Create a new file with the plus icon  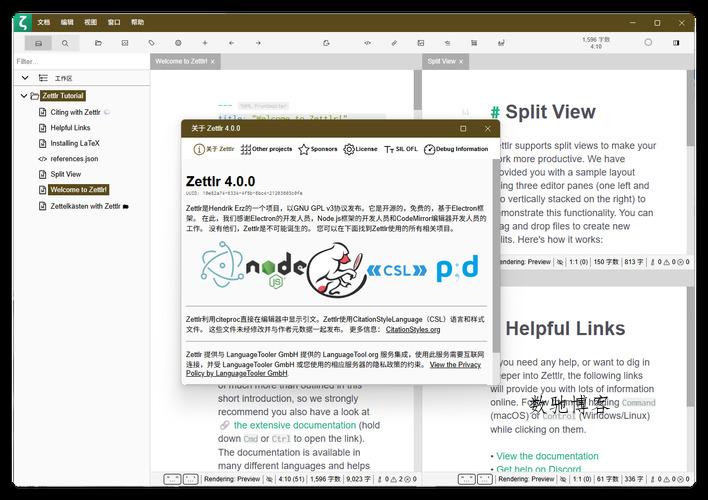205,43
